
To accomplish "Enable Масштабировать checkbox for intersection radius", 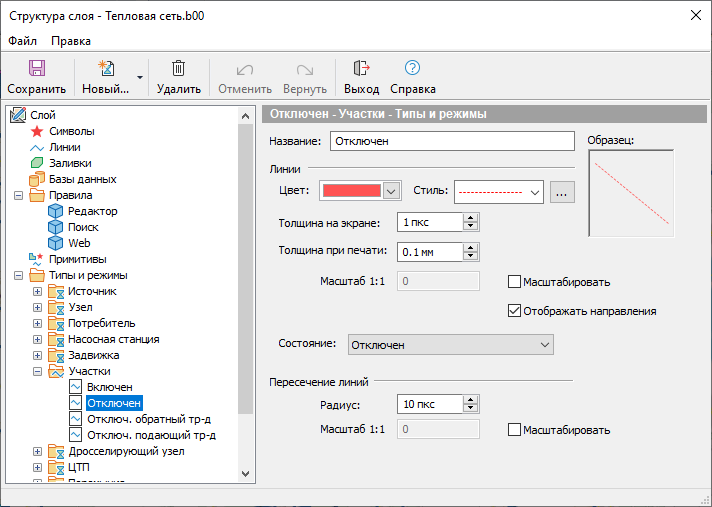I will (x=515, y=430).
